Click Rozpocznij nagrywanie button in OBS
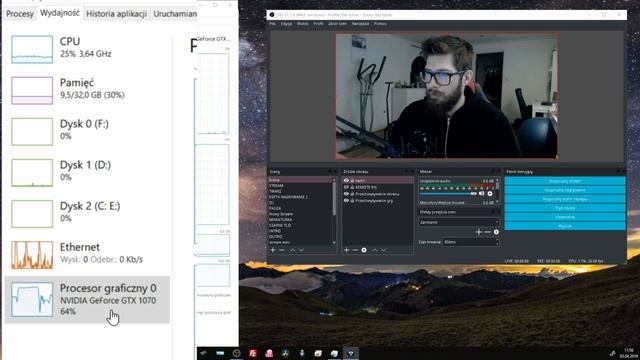The width and height of the screenshot is (640, 360). (565, 190)
